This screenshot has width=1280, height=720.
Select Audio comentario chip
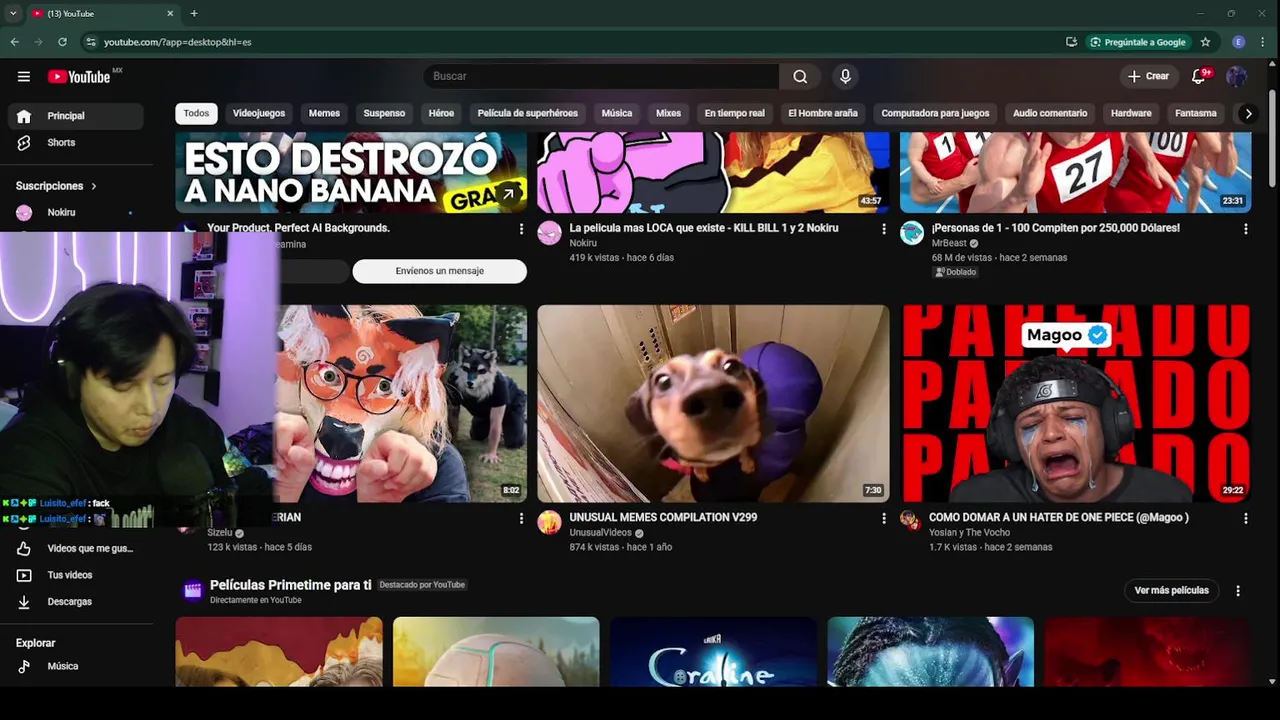point(1050,113)
